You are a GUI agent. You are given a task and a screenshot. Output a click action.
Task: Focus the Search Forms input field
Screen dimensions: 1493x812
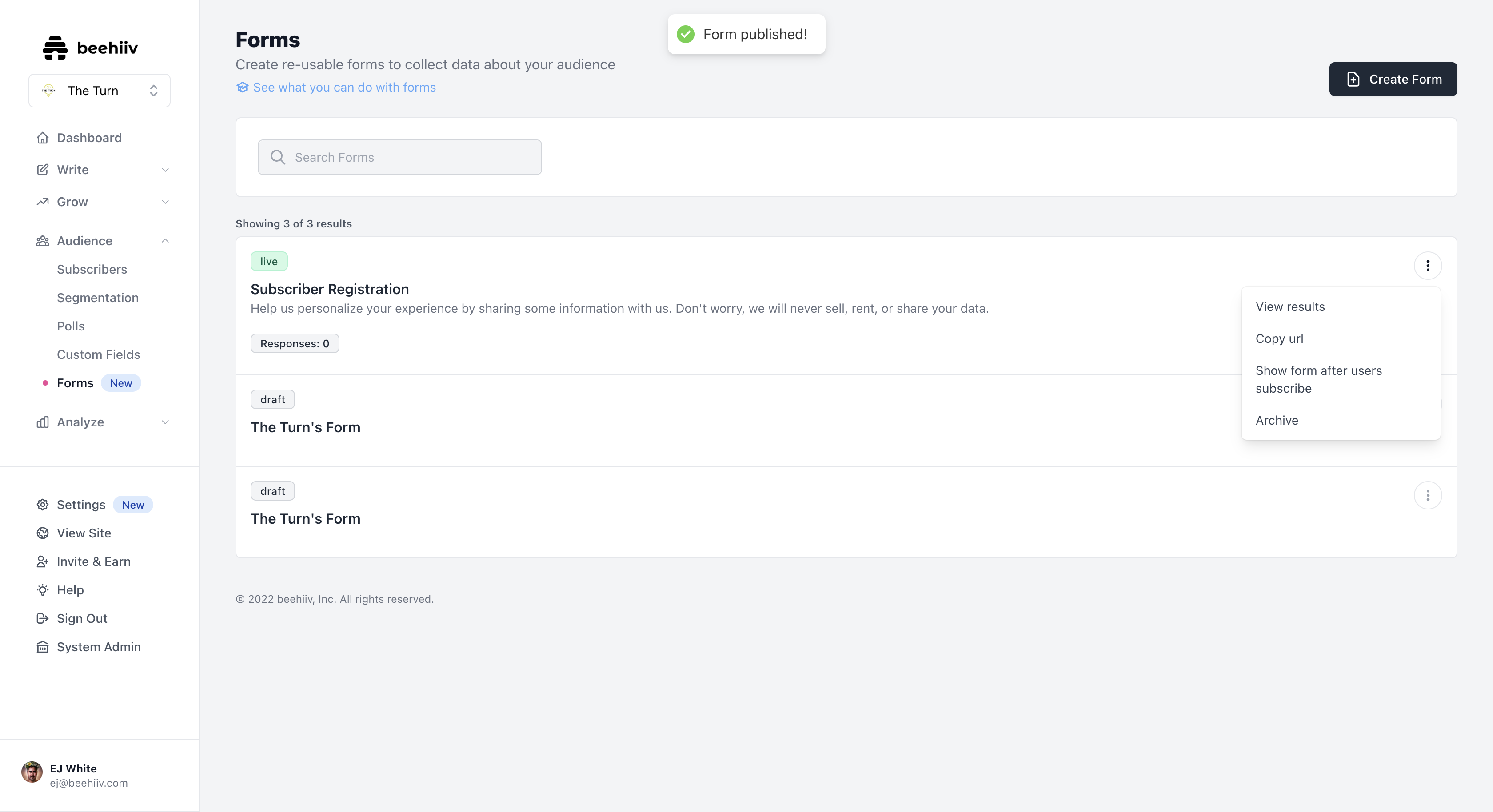400,157
